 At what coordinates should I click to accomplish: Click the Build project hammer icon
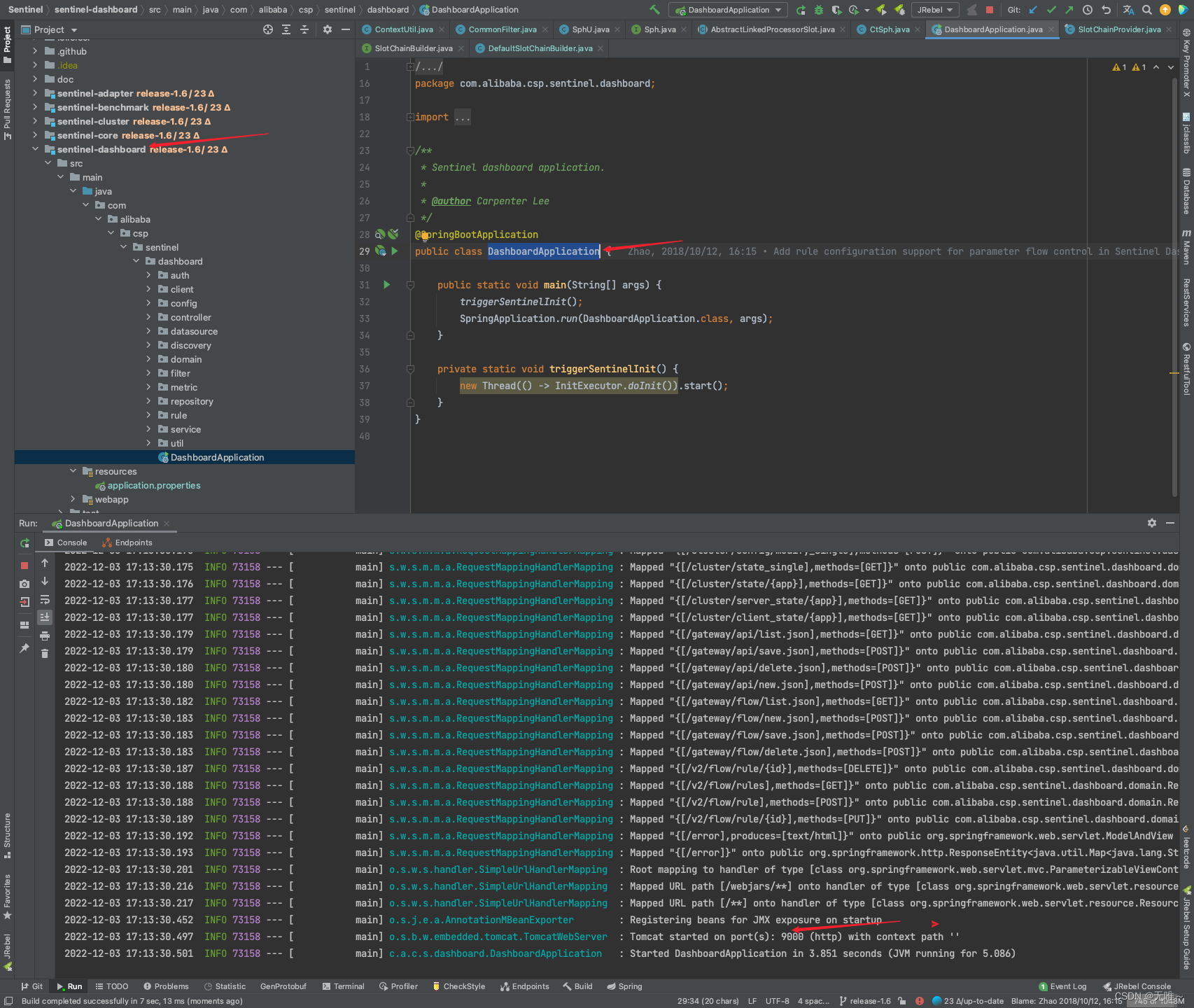pyautogui.click(x=654, y=10)
